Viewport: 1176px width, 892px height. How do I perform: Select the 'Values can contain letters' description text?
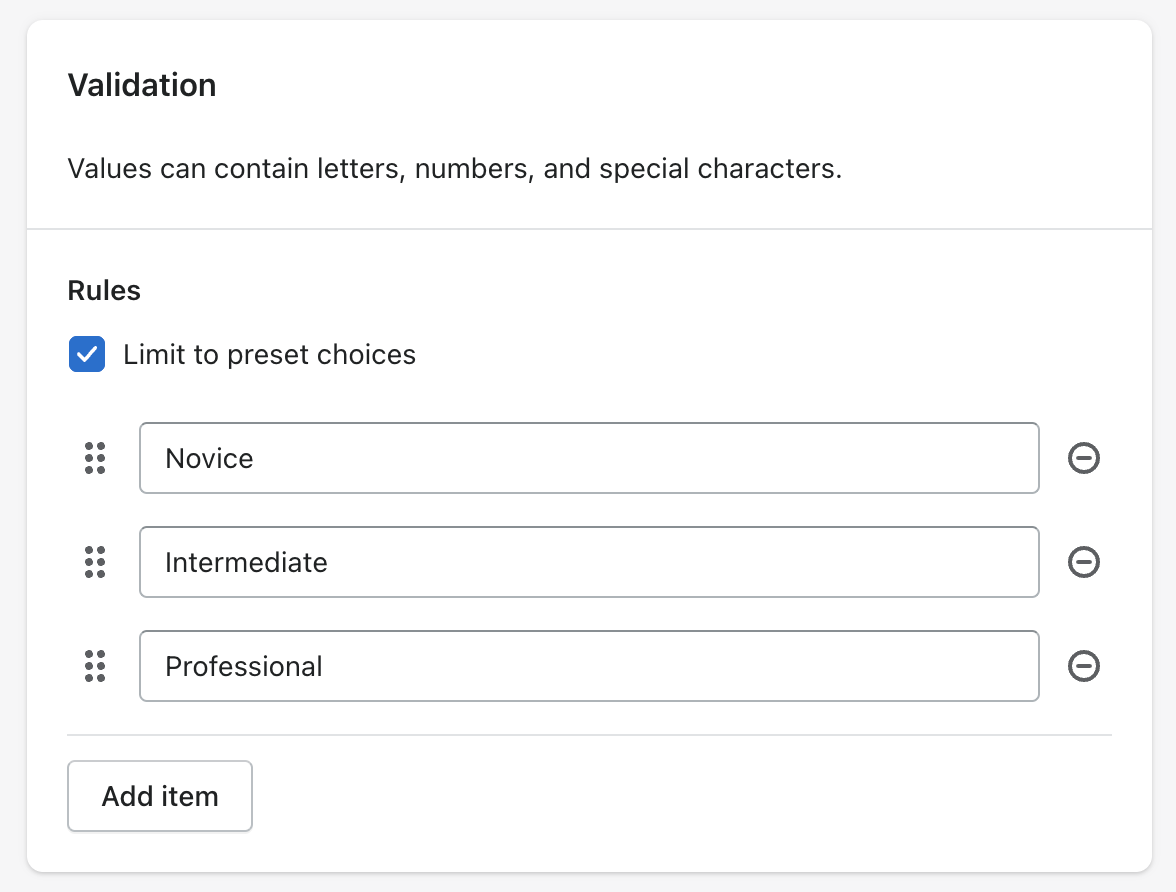(x=454, y=168)
